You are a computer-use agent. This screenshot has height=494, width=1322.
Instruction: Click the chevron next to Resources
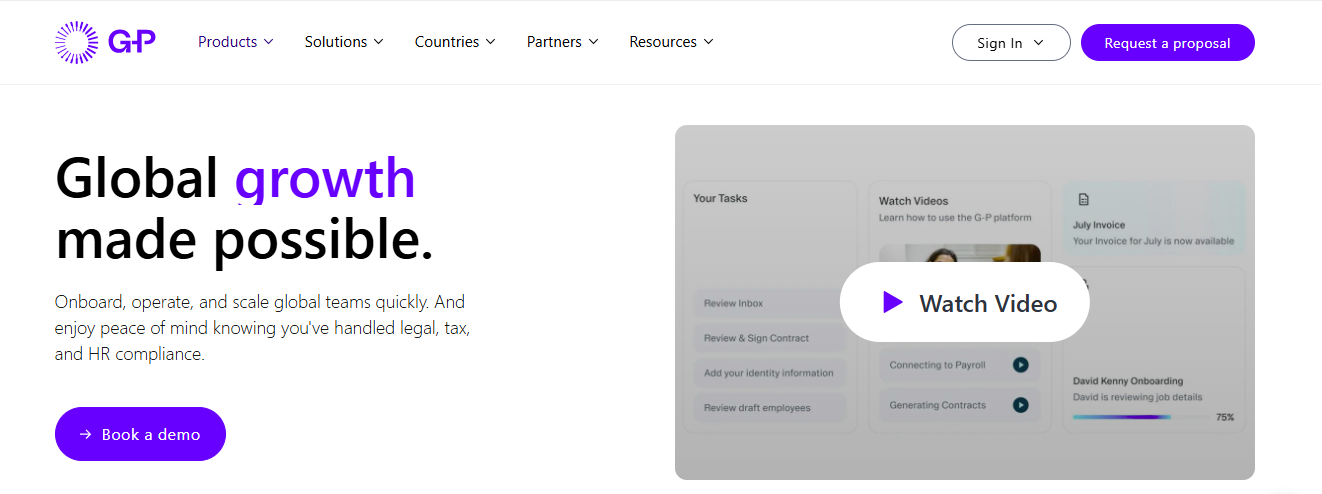tap(708, 42)
